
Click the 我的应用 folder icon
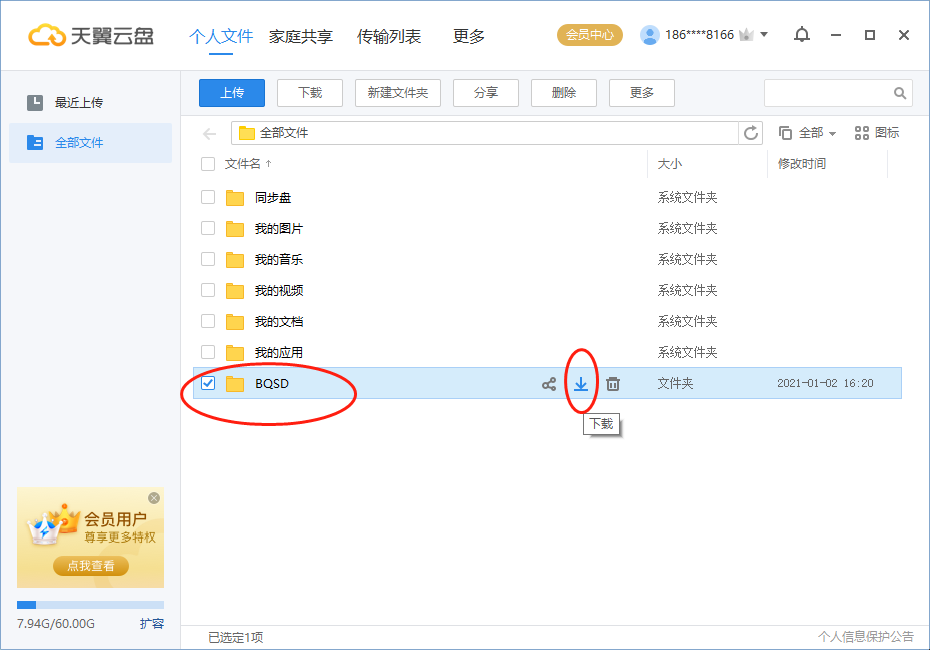coord(235,352)
